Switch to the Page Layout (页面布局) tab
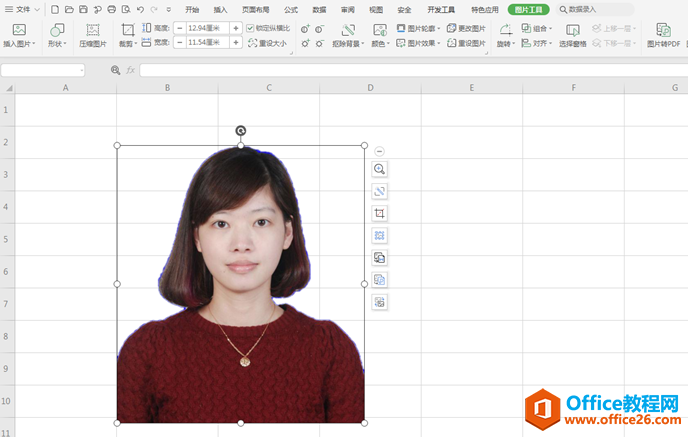Viewport: 688px width, 437px height. (x=255, y=9)
